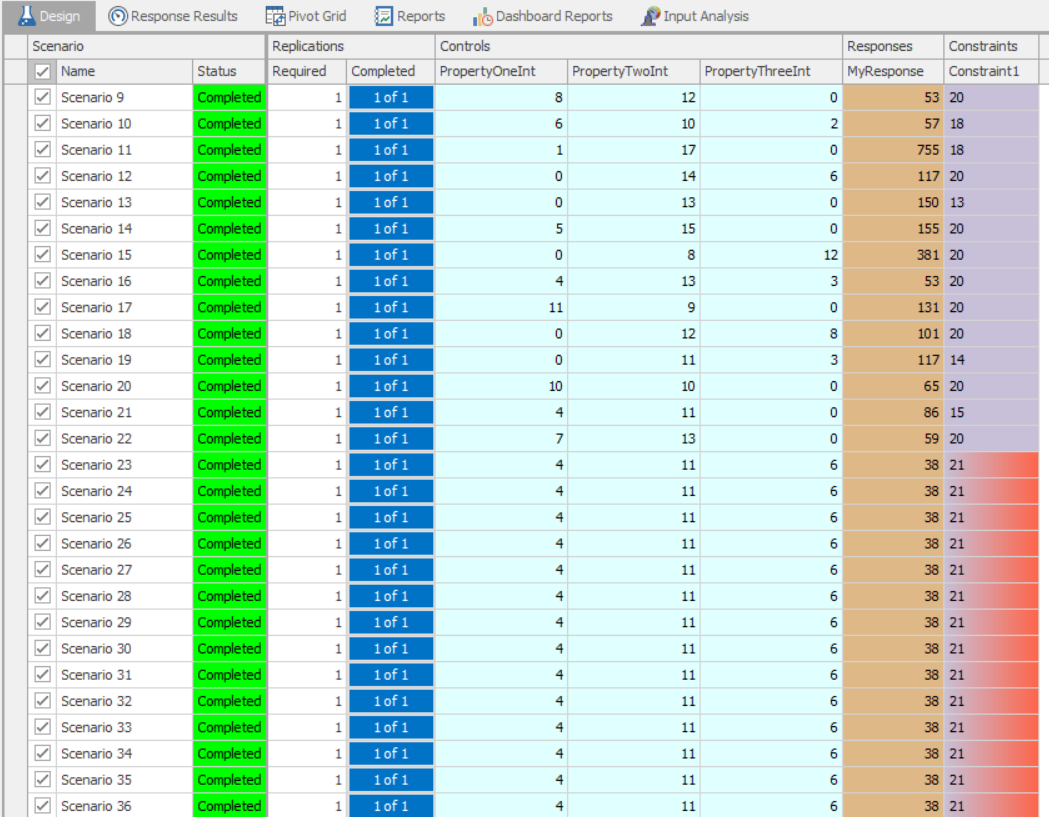Click Scenario 33 Completed status cell

click(x=229, y=727)
